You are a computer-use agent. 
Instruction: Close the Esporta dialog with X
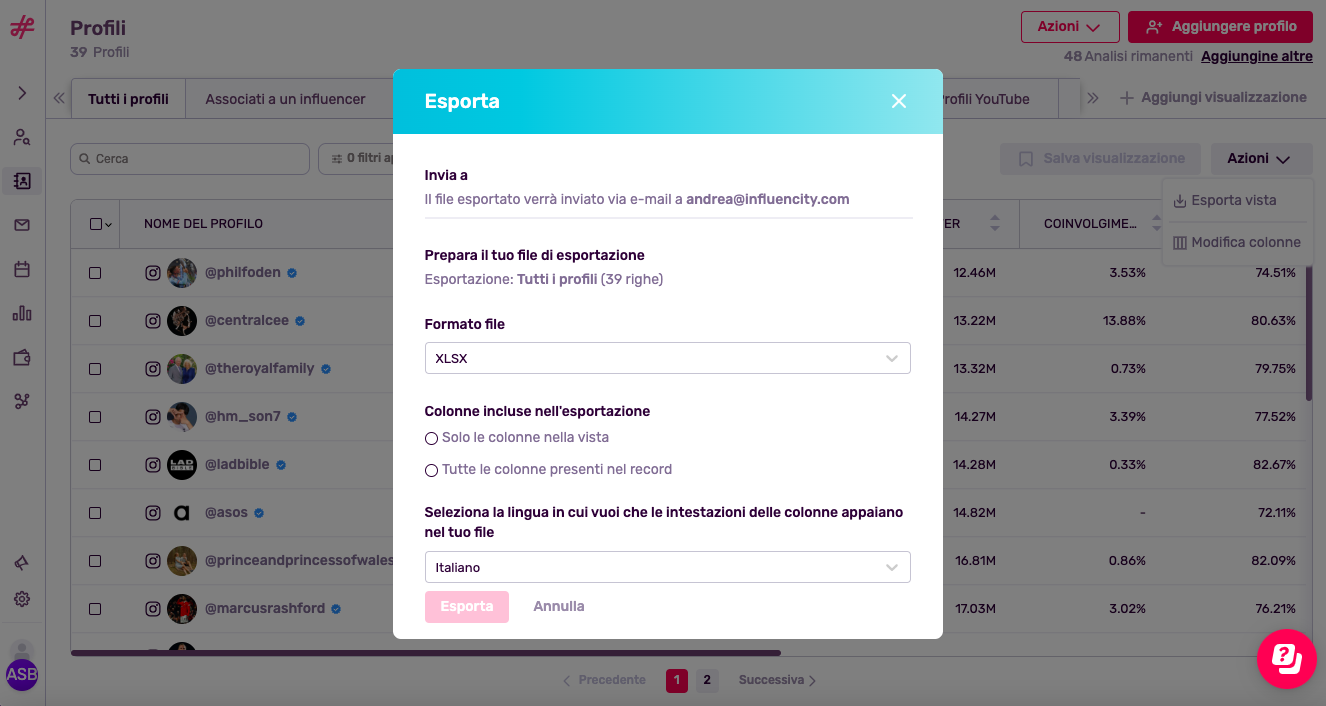[x=899, y=101]
